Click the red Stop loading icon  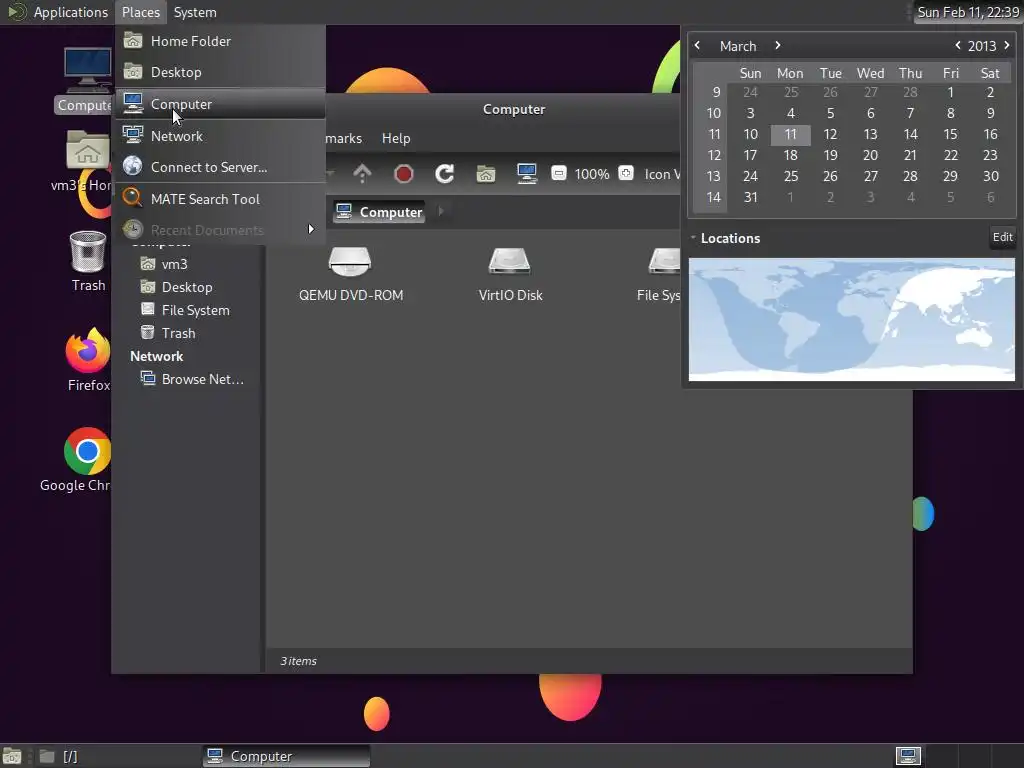tap(404, 174)
